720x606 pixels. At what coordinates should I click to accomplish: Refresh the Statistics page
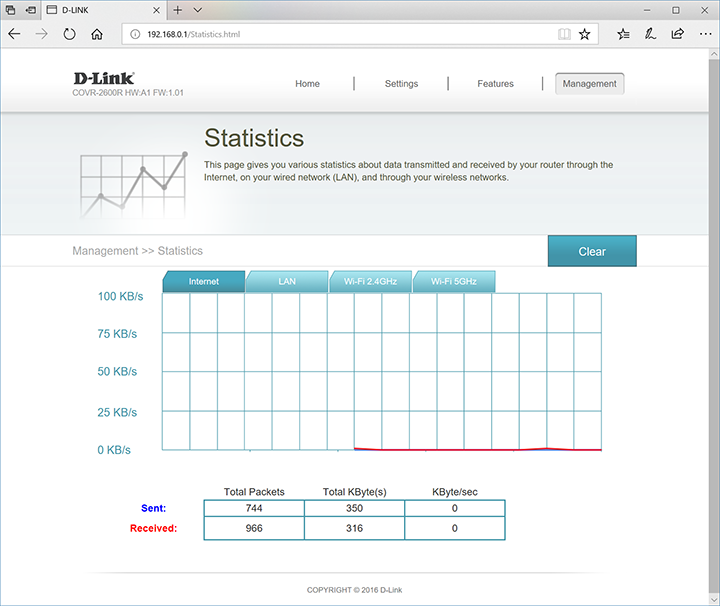[69, 33]
